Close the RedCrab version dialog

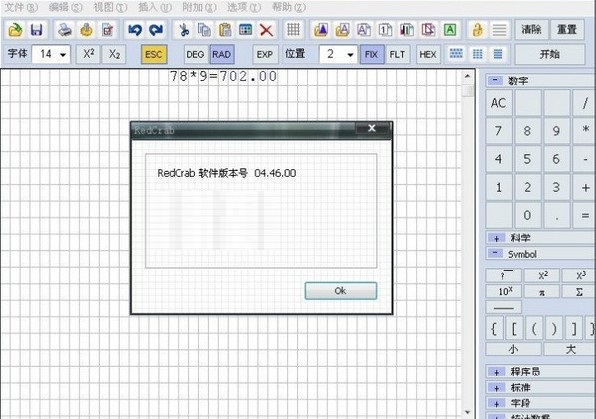click(x=372, y=128)
